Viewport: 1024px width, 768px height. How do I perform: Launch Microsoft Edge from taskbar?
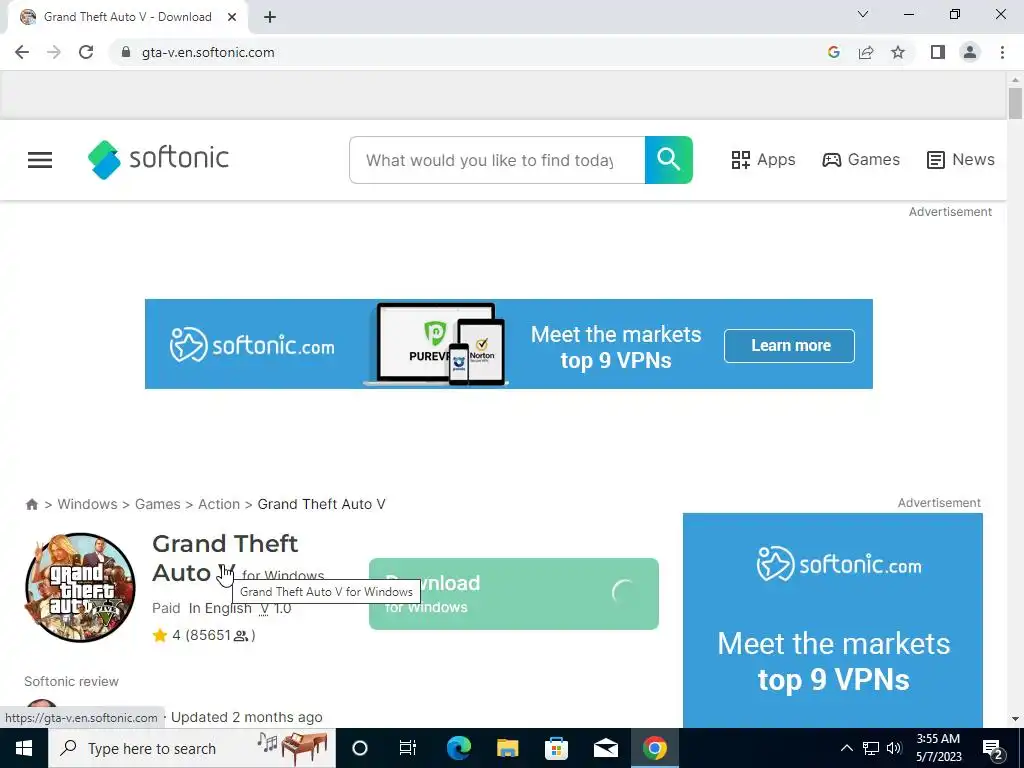tap(459, 748)
